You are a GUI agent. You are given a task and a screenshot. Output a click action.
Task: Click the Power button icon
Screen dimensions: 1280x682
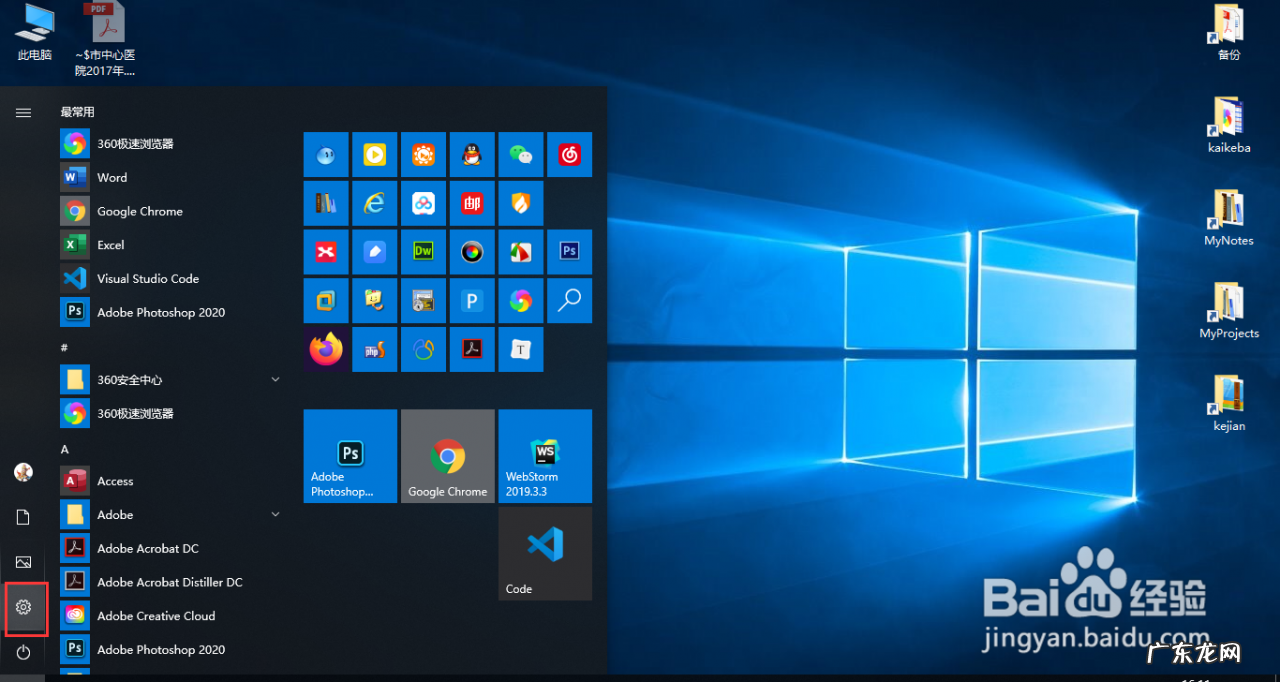(24, 652)
